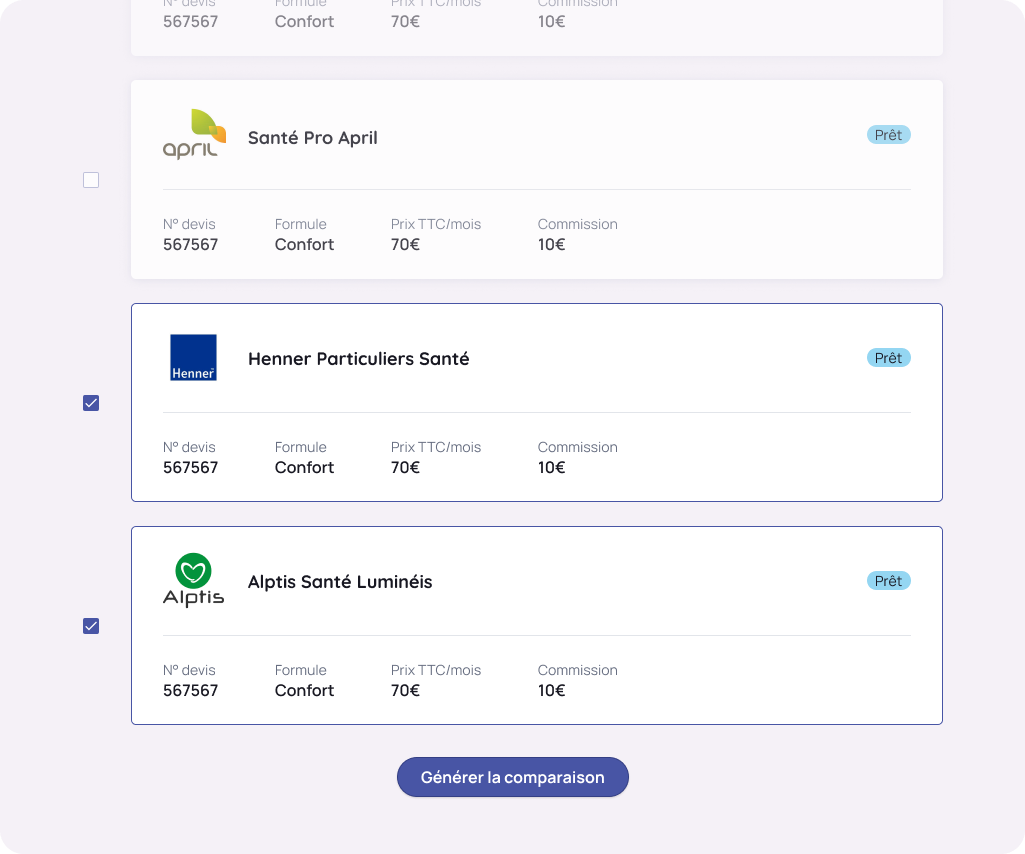Click the N° devis label in Henner card
This screenshot has width=1025, height=854.
(x=189, y=447)
